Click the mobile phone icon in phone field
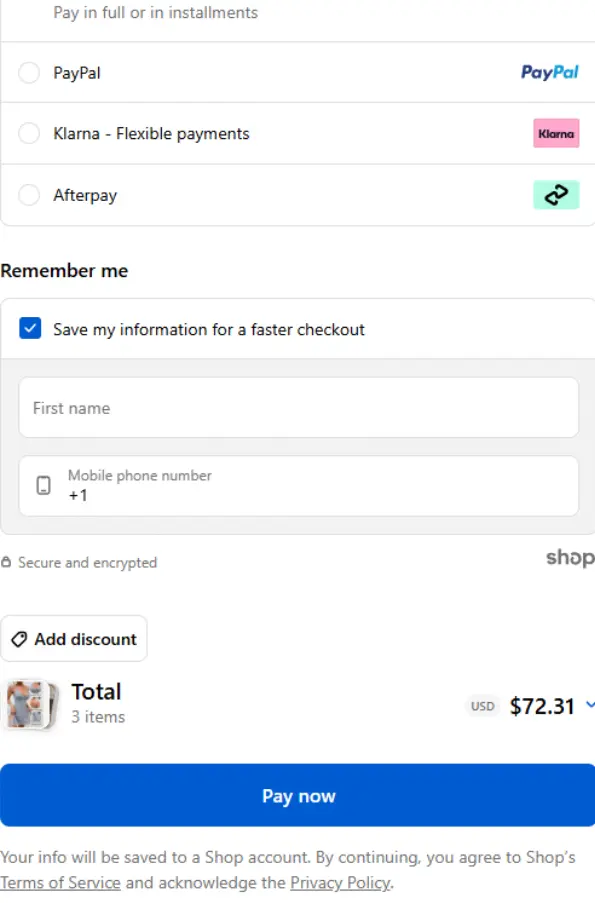The width and height of the screenshot is (595, 903). tap(41, 486)
